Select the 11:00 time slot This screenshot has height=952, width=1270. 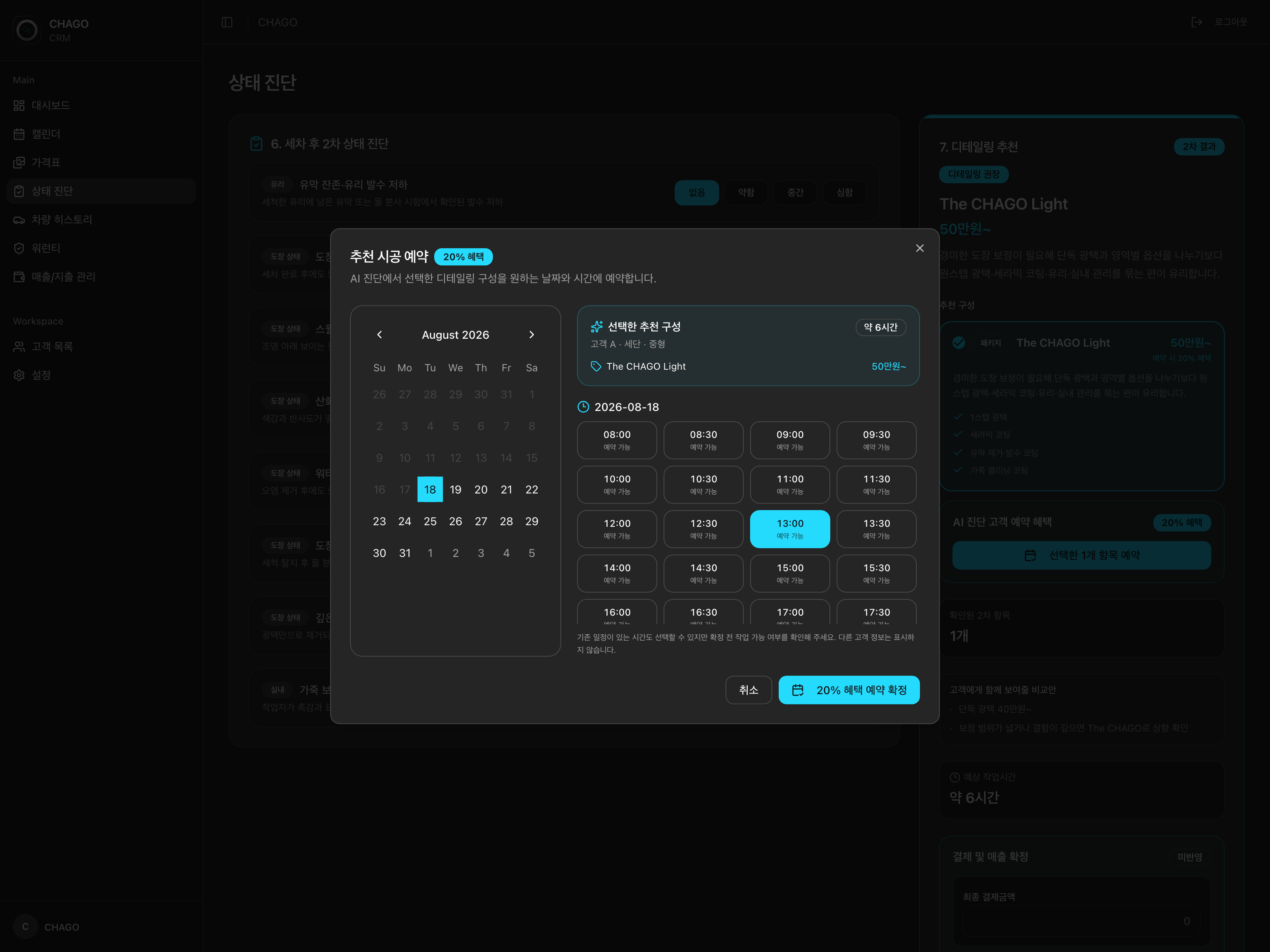point(790,484)
